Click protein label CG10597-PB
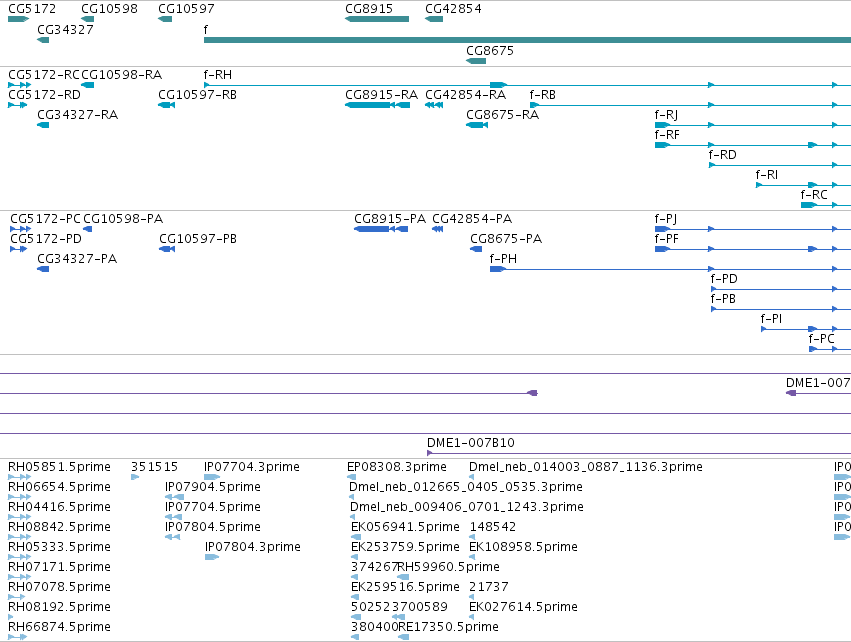Image resolution: width=851 pixels, height=642 pixels. click(x=198, y=239)
